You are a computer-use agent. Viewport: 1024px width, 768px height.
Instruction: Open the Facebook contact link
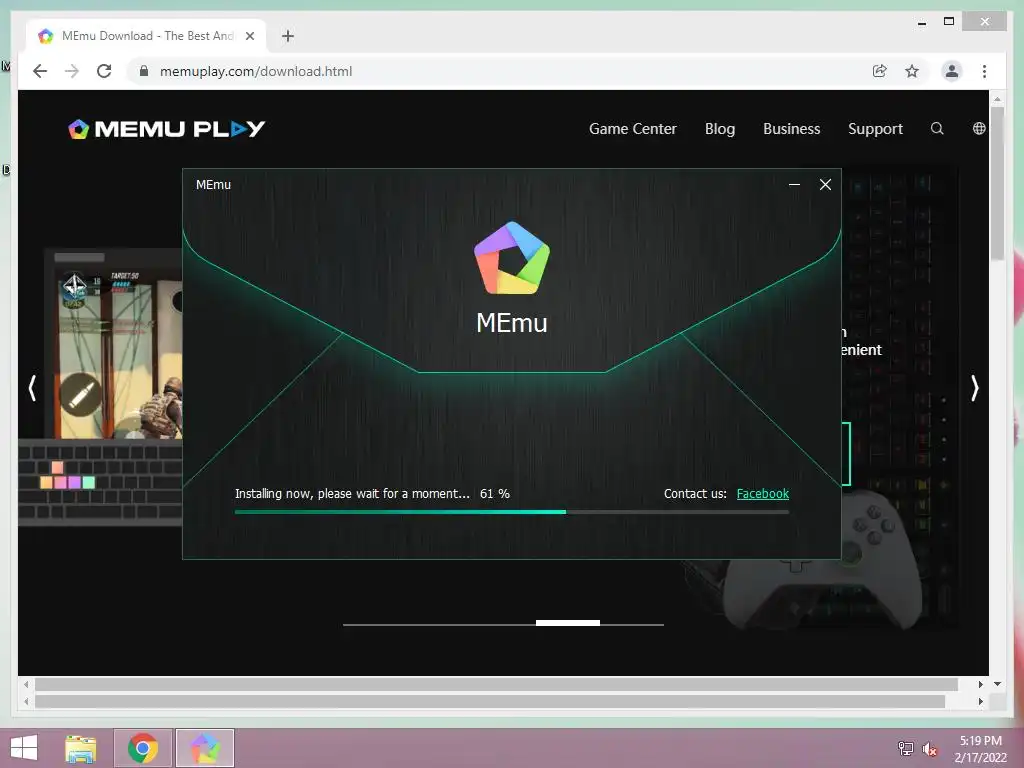point(762,494)
